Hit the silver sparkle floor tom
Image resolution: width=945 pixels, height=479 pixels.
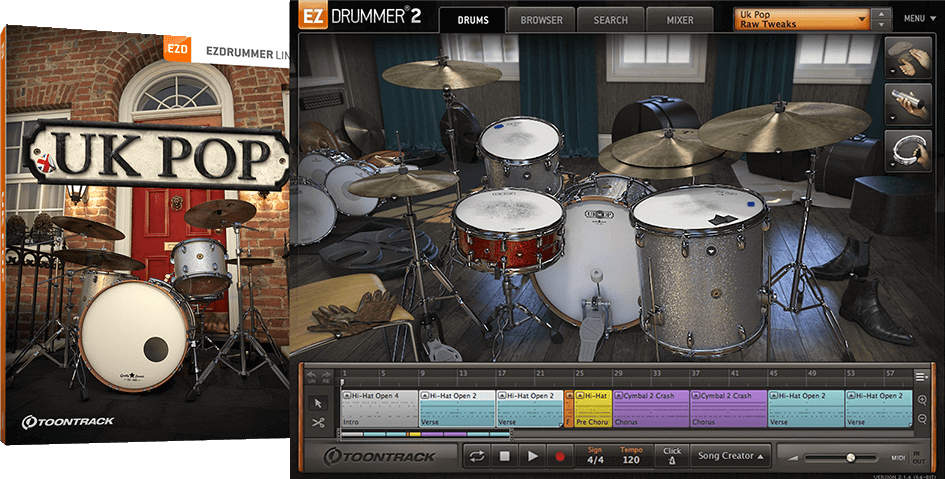[701, 271]
